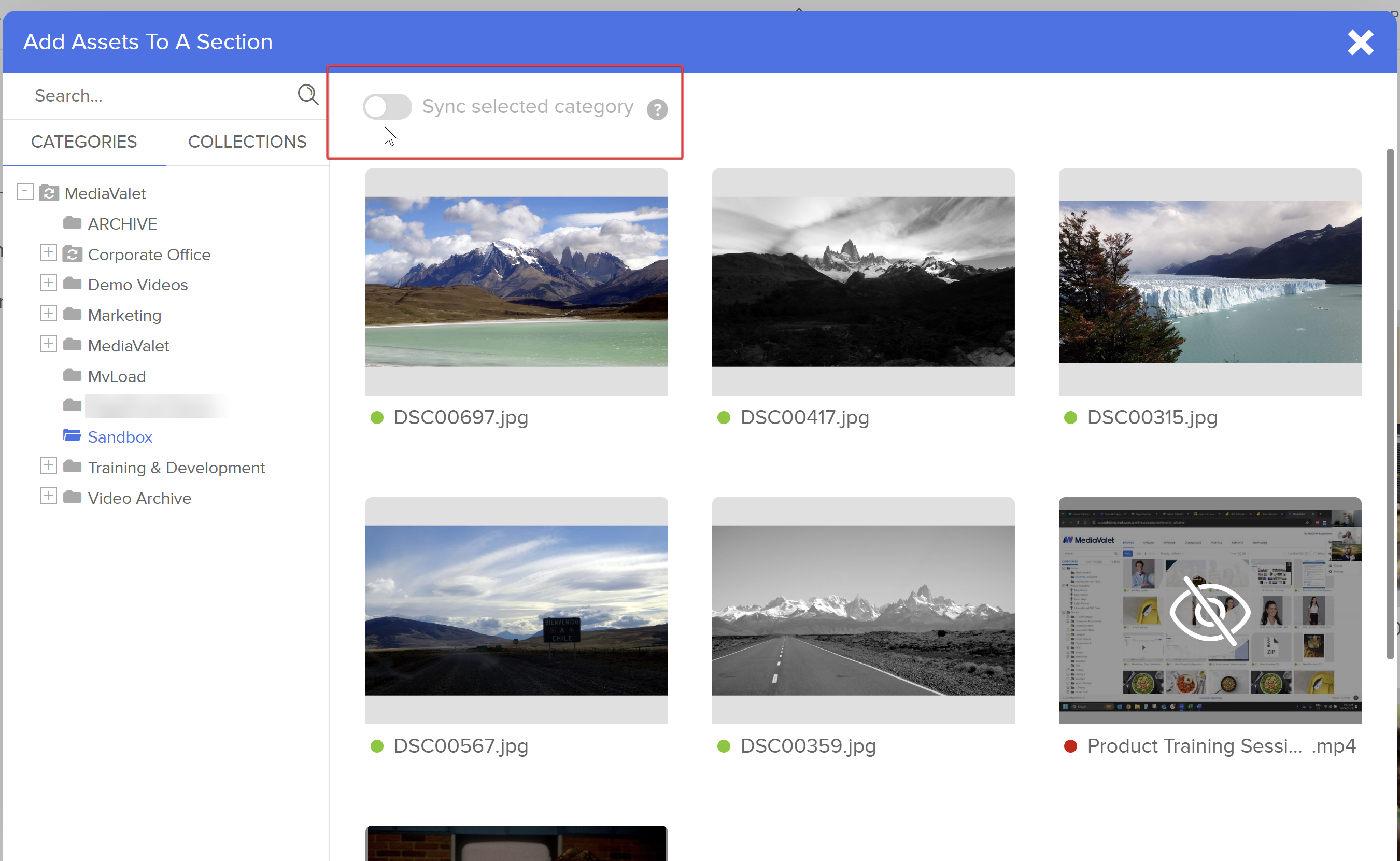The width and height of the screenshot is (1400, 861).
Task: Select the ARCHIVE category label
Action: (x=122, y=224)
